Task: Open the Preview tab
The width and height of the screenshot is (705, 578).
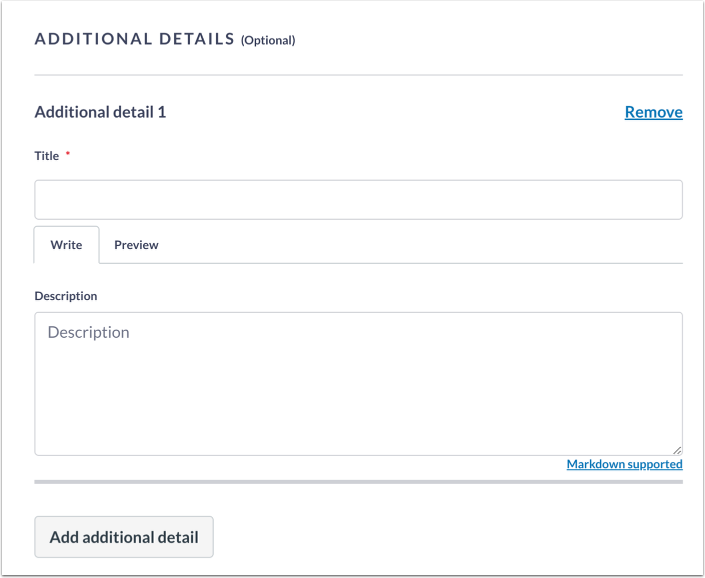Action: coord(136,245)
